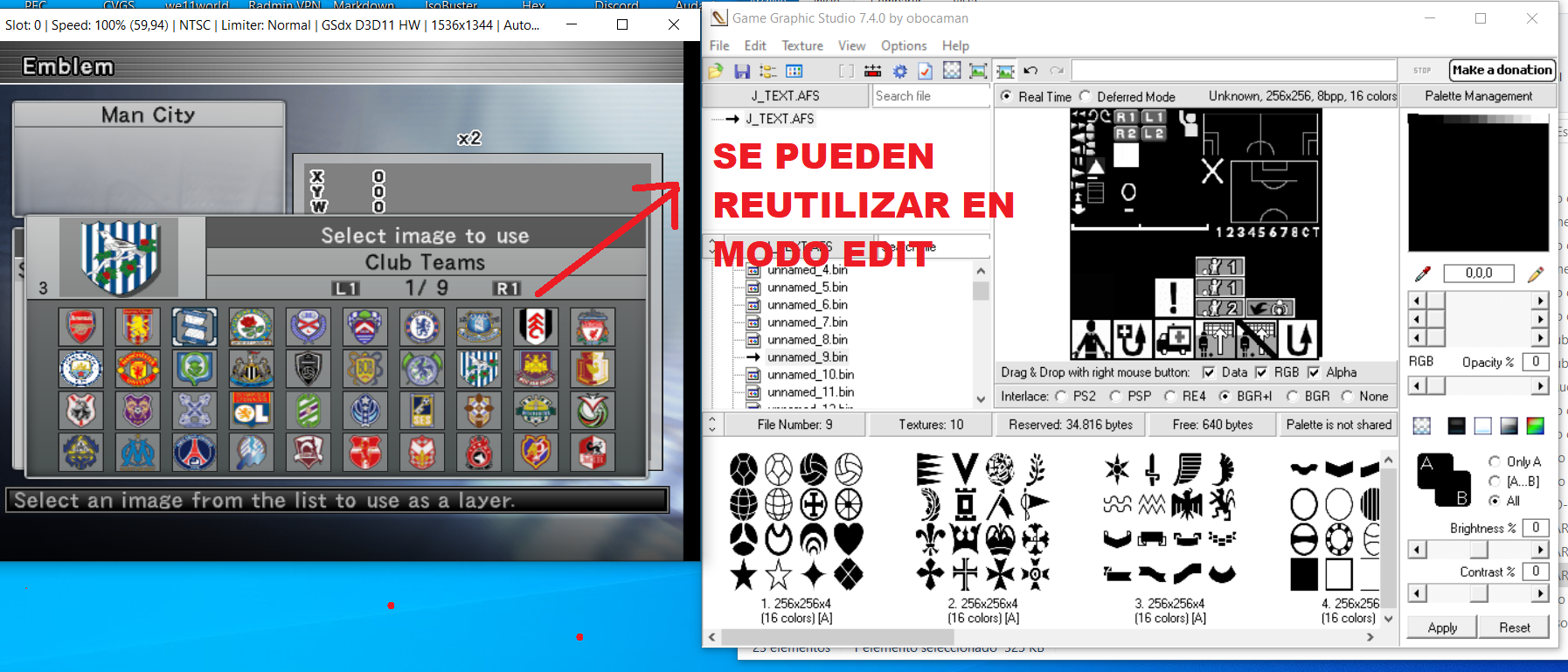Open the Edit menu

tap(755, 45)
